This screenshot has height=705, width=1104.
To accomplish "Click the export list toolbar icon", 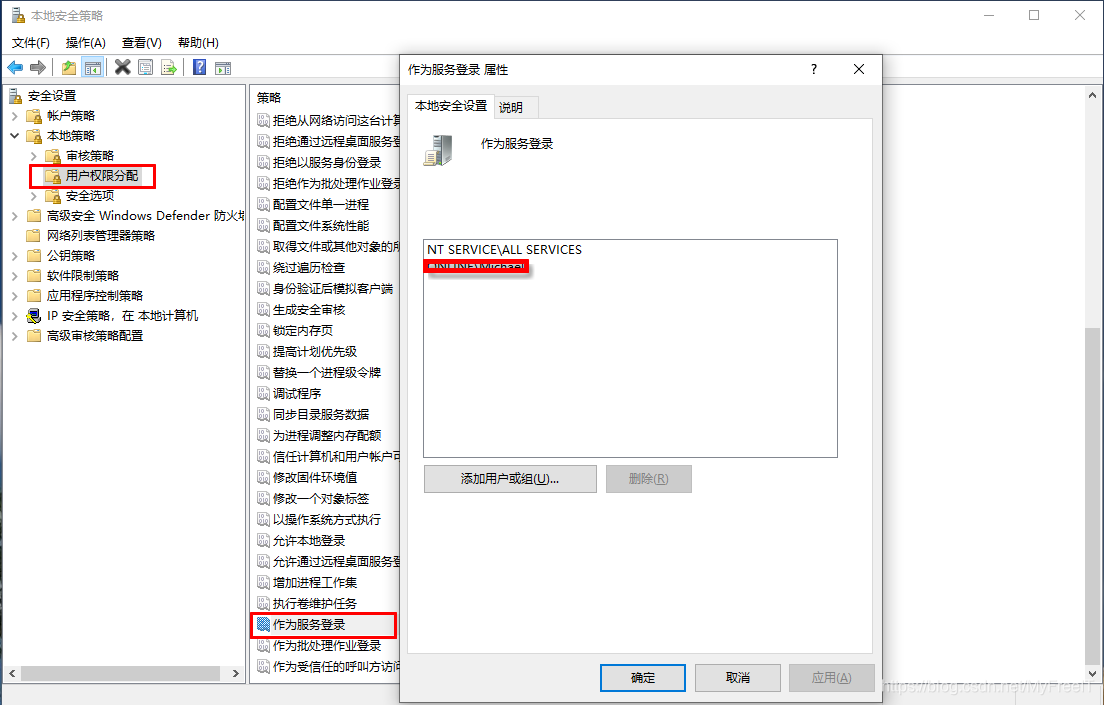I will [x=169, y=68].
